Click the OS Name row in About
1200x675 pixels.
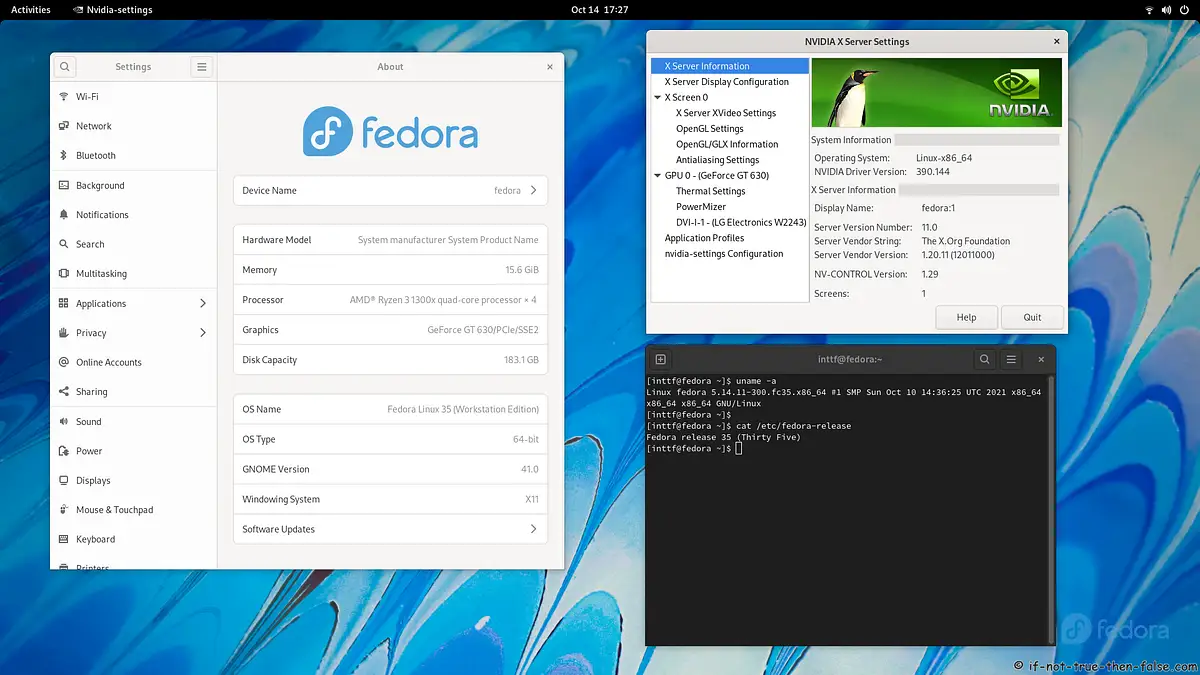click(390, 409)
